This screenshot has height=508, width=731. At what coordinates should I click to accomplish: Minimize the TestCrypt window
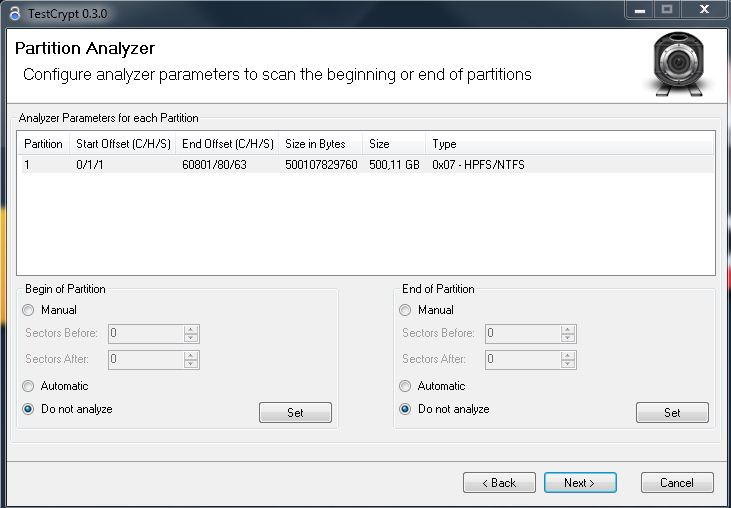pyautogui.click(x=641, y=9)
